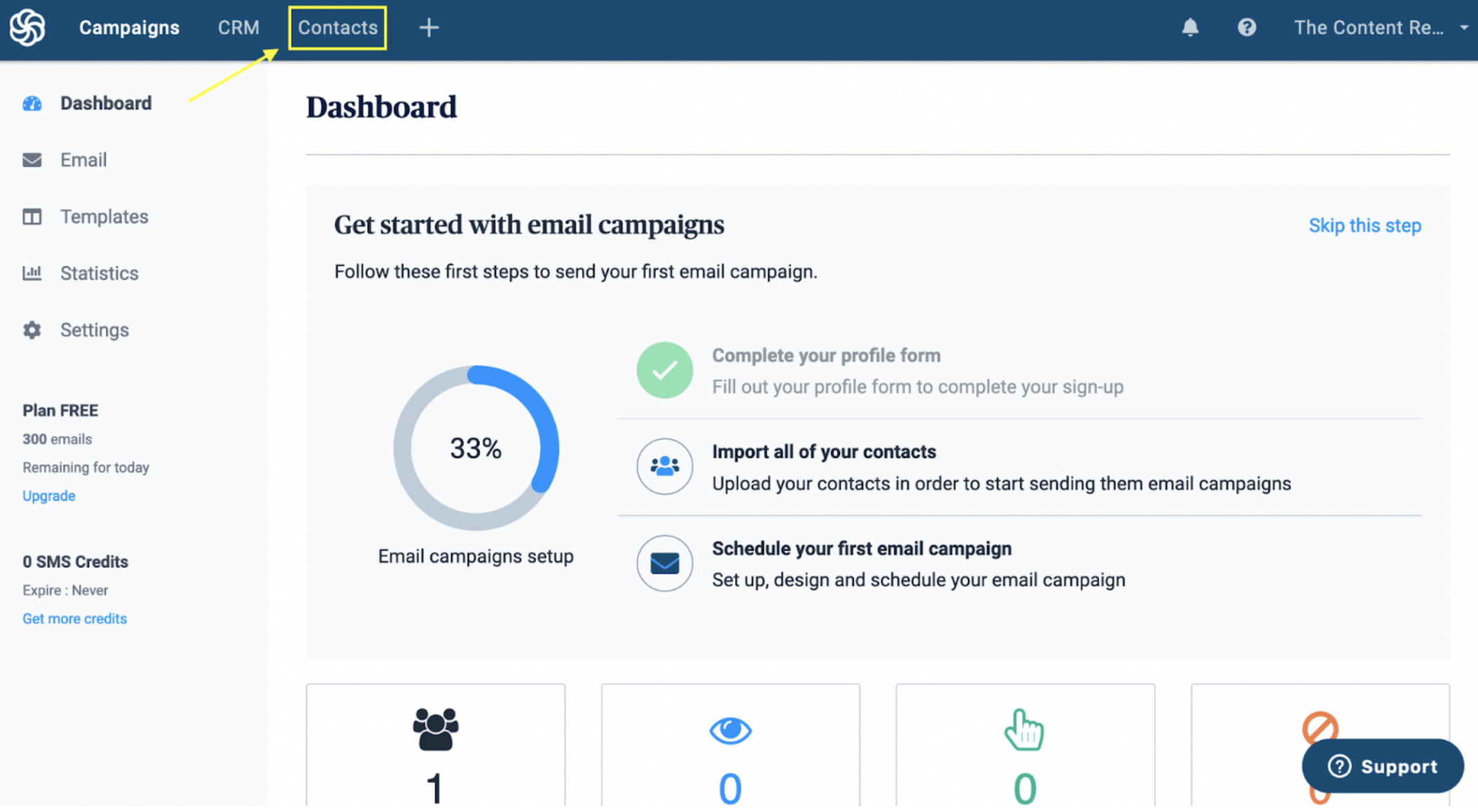Expand The Content Re... account dropdown
This screenshot has height=812, width=1478.
click(x=1380, y=28)
